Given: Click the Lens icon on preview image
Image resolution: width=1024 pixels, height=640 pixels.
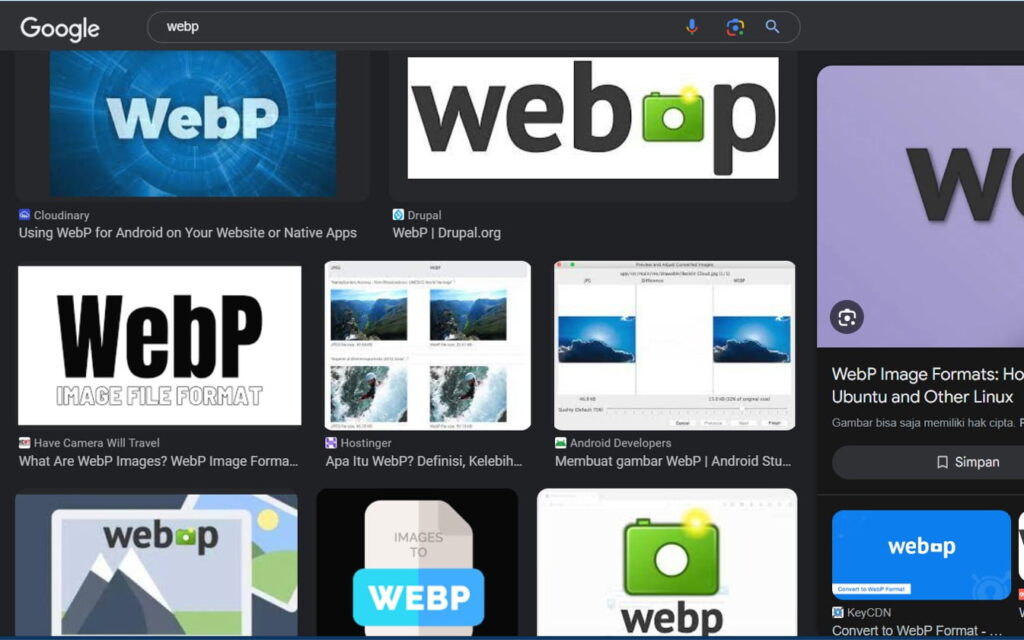Looking at the screenshot, I should tap(847, 317).
